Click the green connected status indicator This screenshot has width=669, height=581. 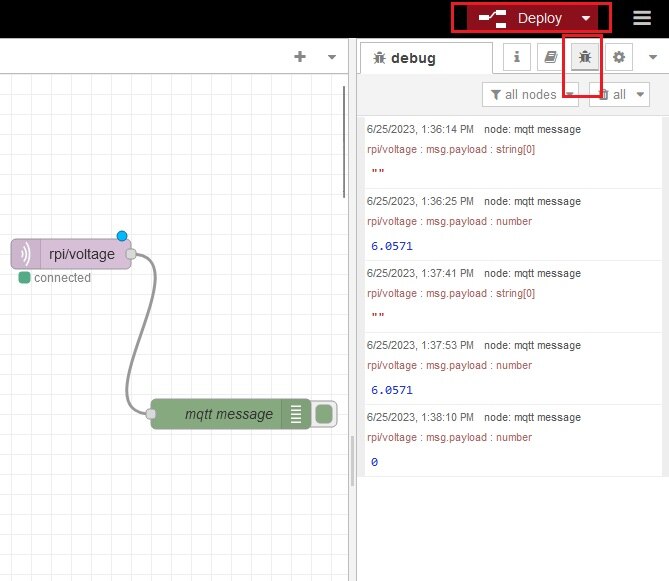[24, 278]
